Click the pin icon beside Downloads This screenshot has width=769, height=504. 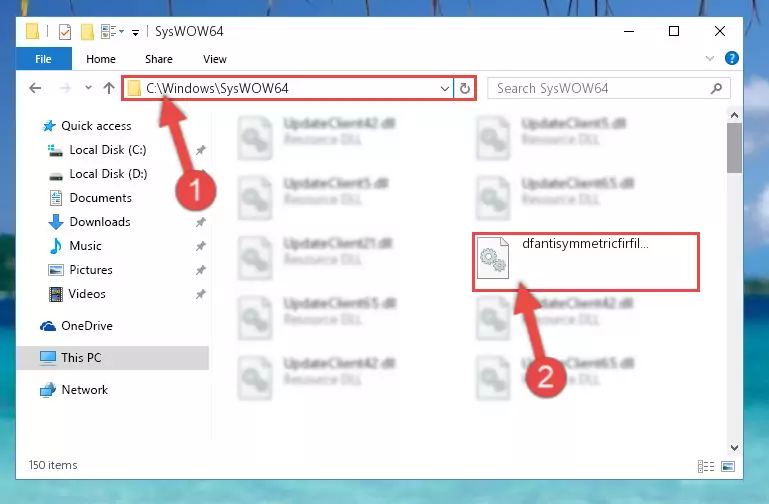tap(201, 222)
